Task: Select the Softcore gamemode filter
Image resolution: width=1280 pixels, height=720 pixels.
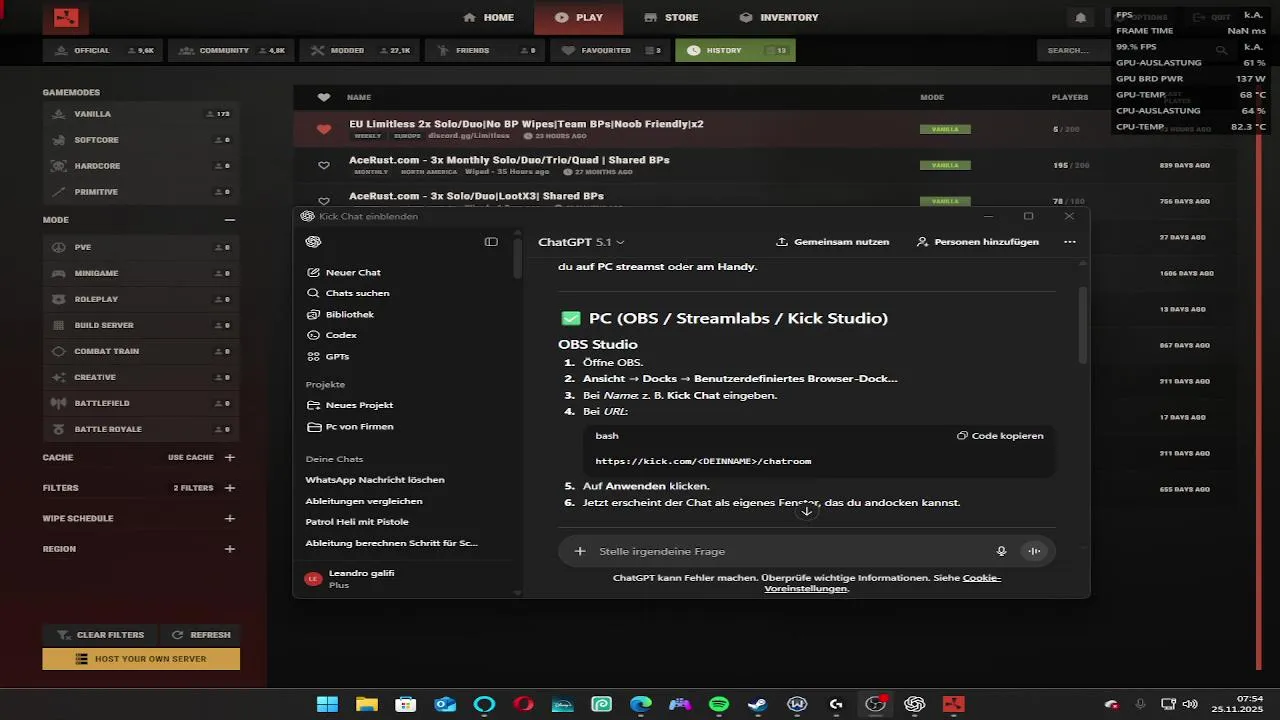Action: coord(141,140)
